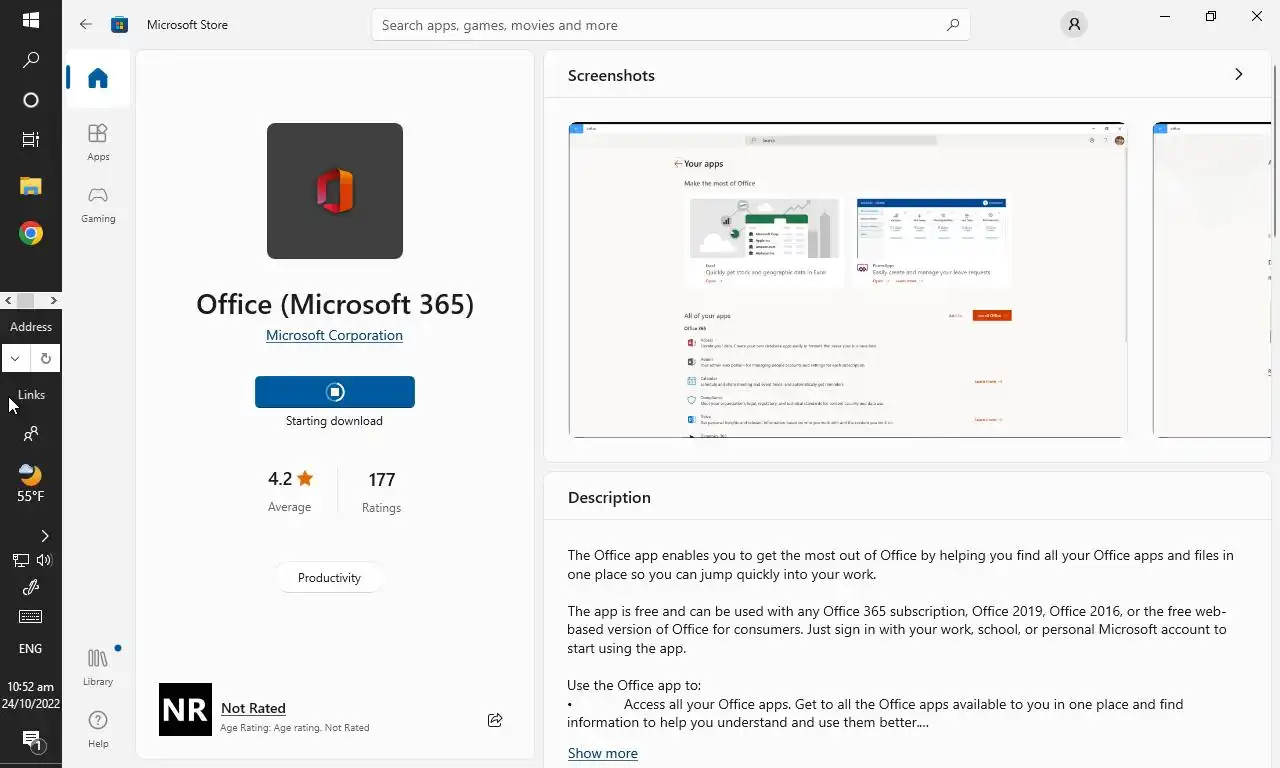
Task: Click the taskbar scroll right arrow
Action: coord(53,300)
